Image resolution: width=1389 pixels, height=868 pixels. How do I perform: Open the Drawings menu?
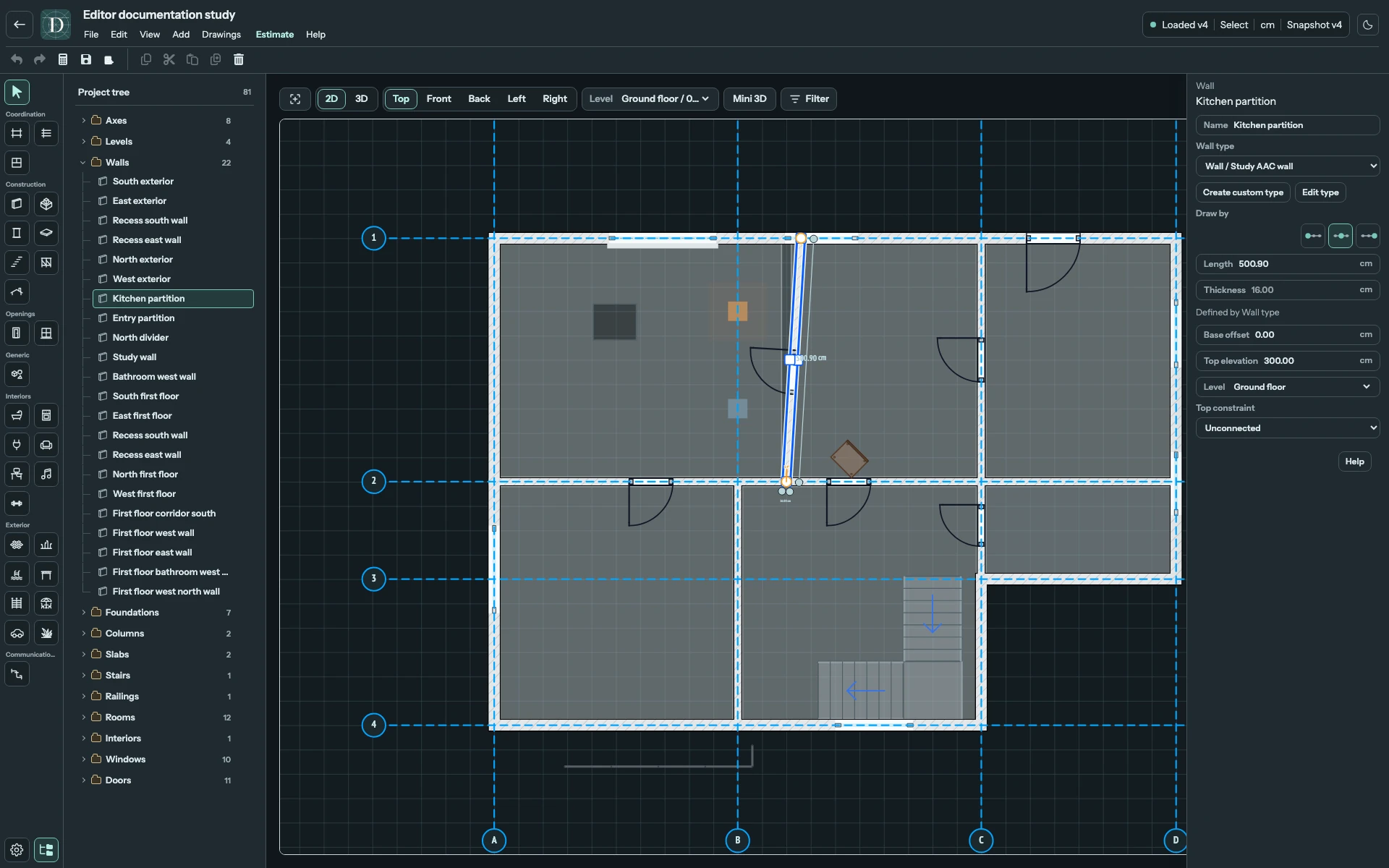coord(221,35)
